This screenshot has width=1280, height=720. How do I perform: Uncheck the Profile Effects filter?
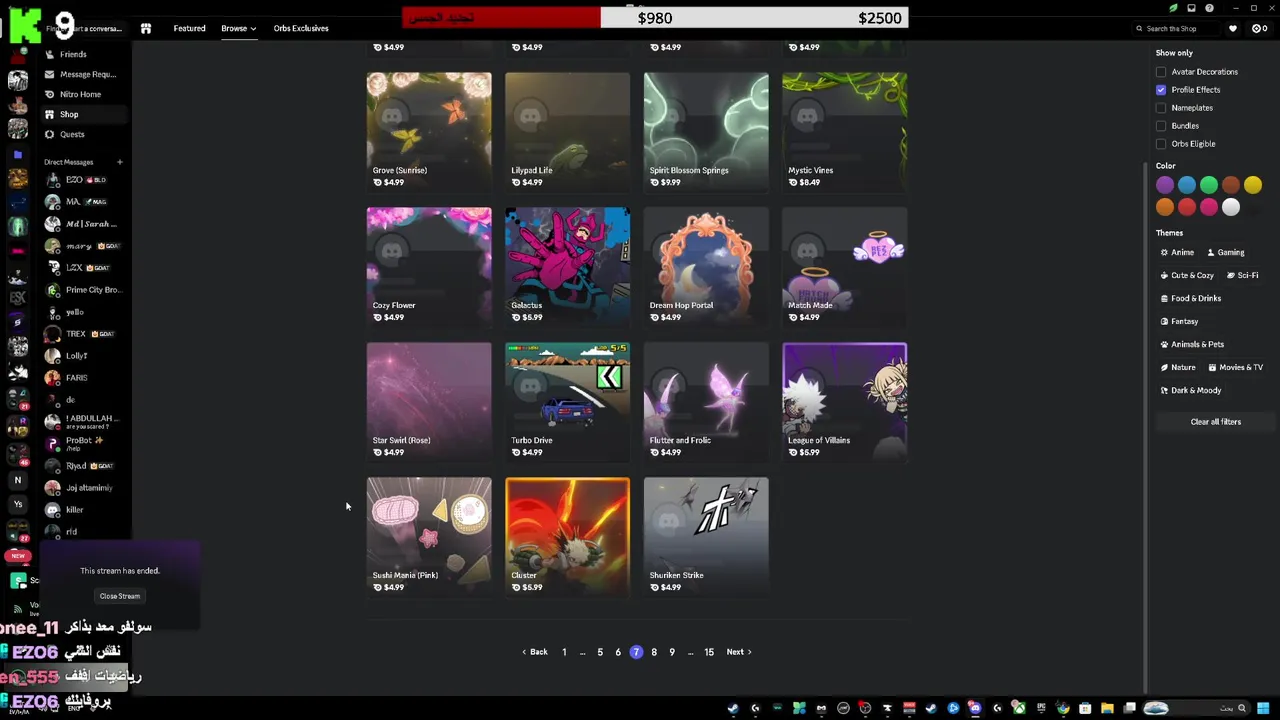click(1161, 90)
